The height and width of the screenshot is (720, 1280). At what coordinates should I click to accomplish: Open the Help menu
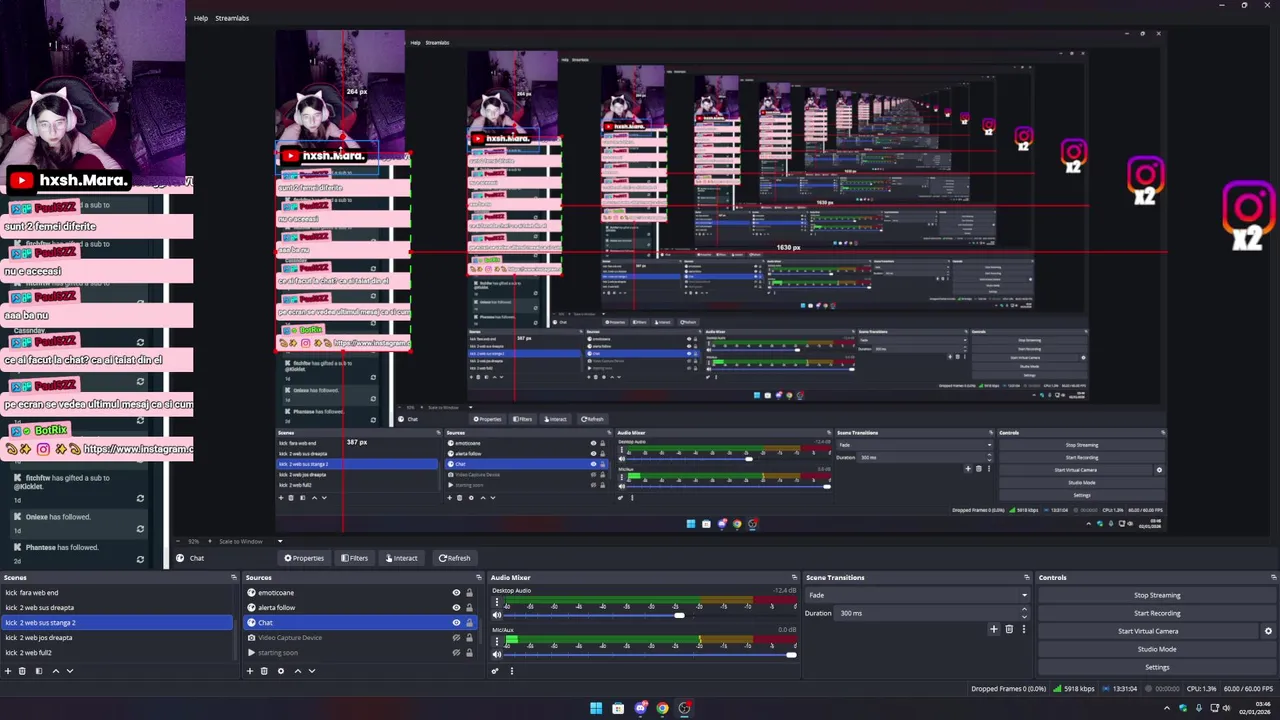click(x=201, y=18)
